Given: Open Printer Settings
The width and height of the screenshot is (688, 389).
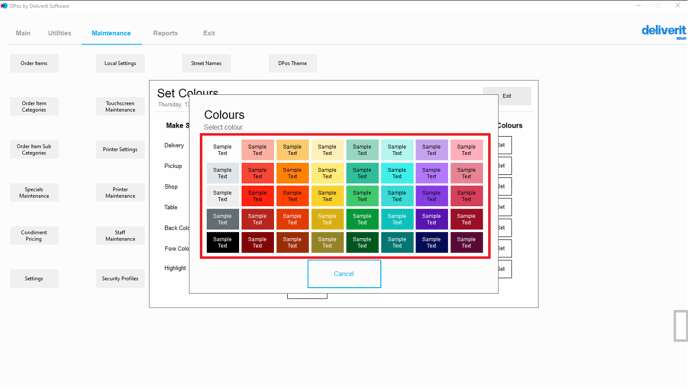Looking at the screenshot, I should point(120,150).
